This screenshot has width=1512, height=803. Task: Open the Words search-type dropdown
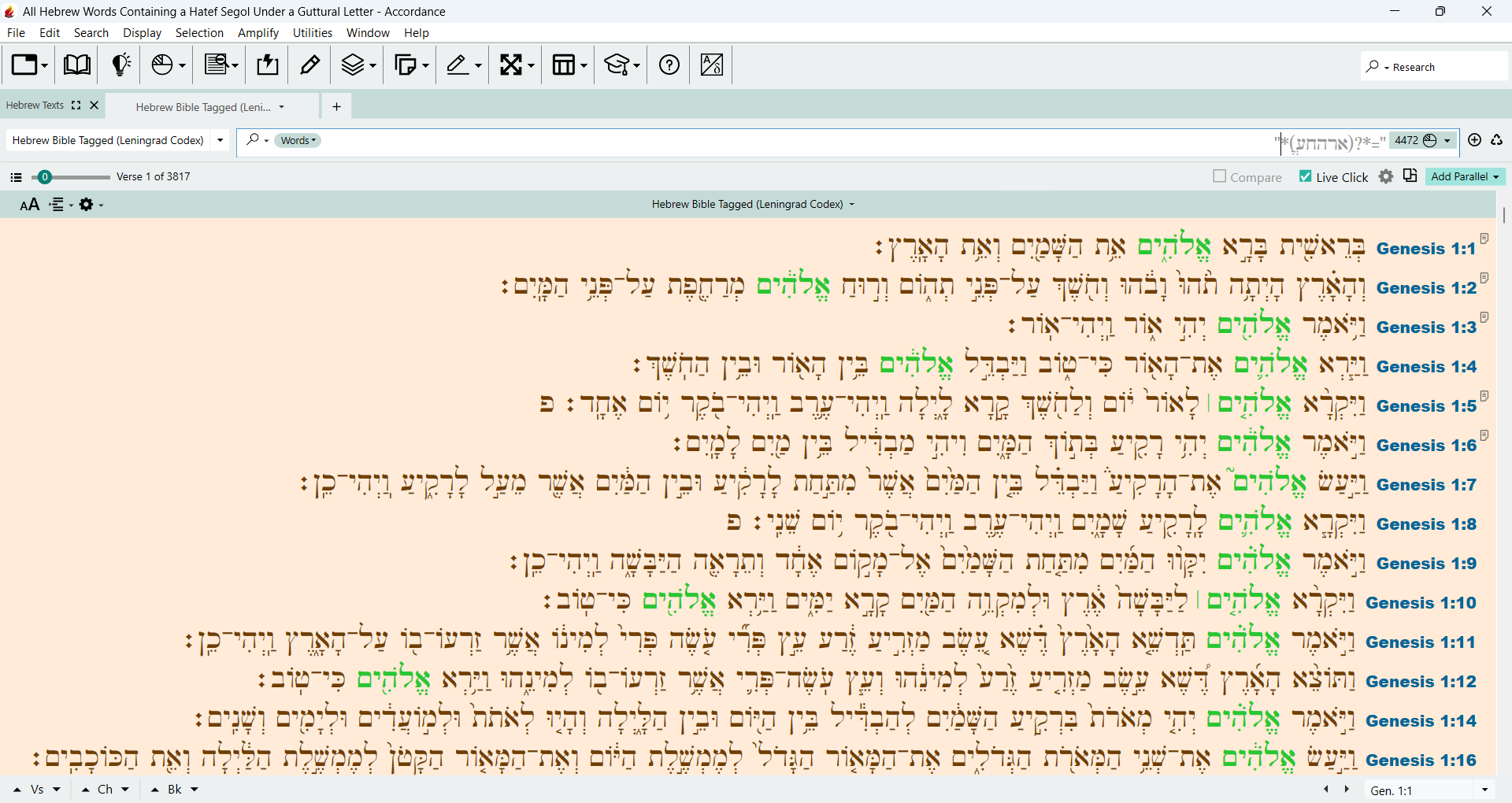pyautogui.click(x=298, y=140)
